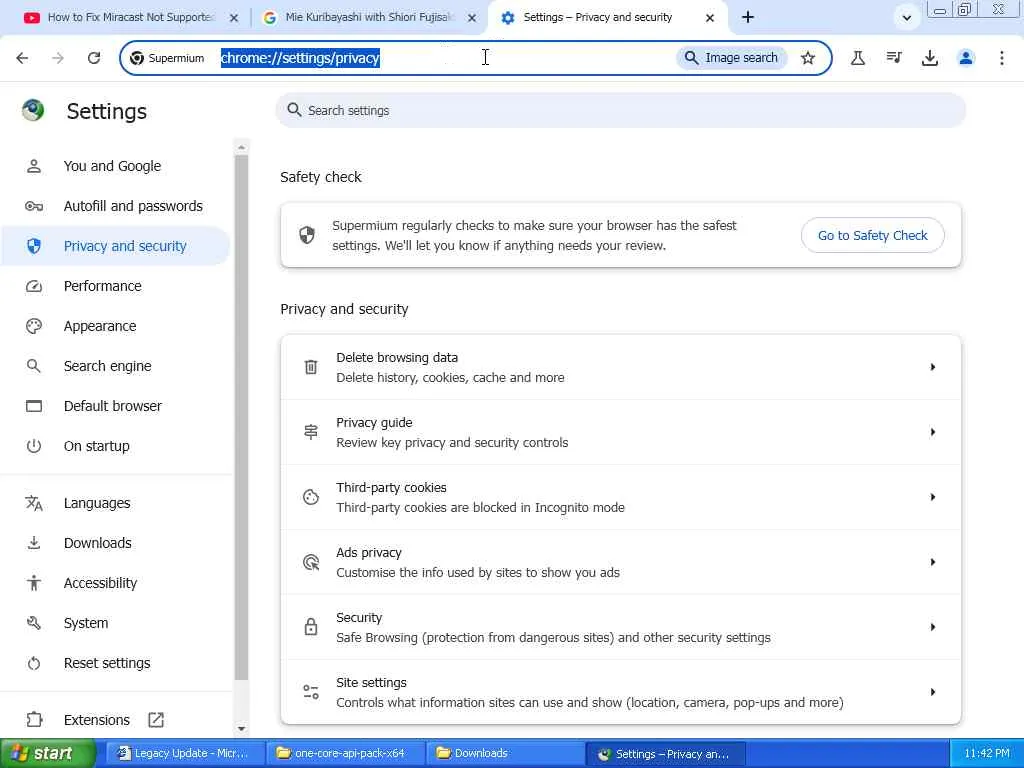Click the sidebar vertical scrollbar thumb
The image size is (1024, 768).
pos(241,418)
